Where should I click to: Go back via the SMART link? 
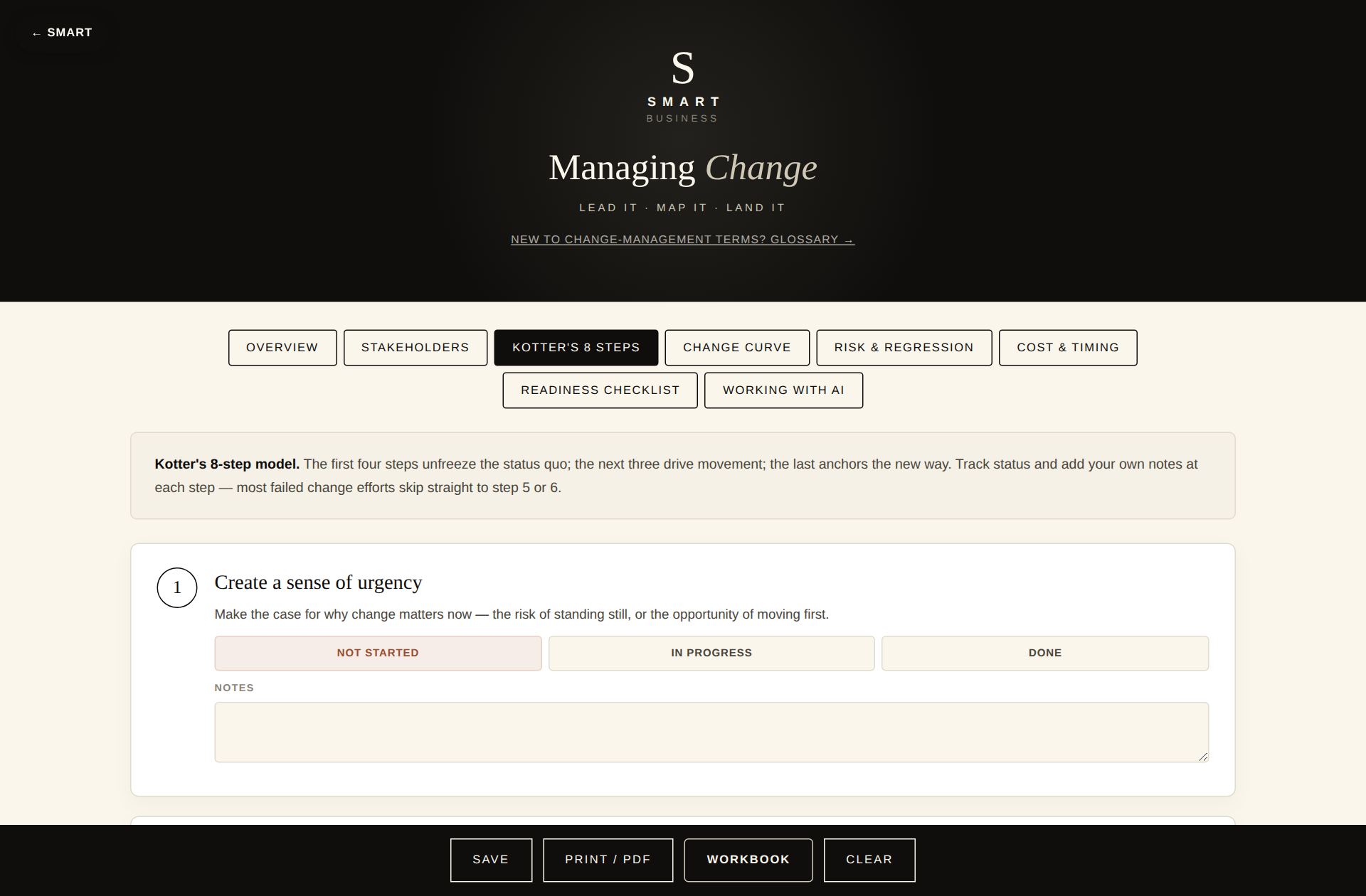point(62,33)
